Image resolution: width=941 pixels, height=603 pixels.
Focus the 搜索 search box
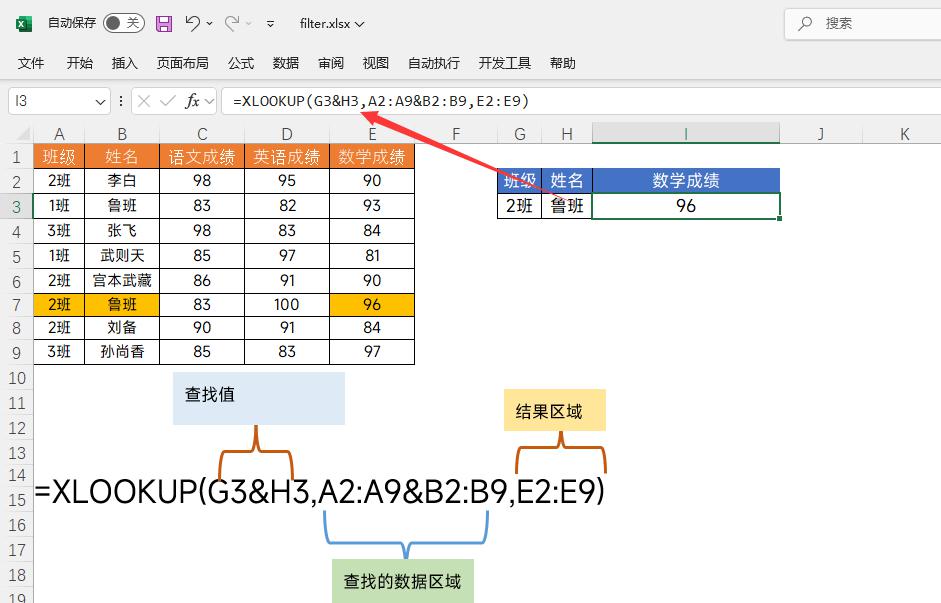click(863, 23)
